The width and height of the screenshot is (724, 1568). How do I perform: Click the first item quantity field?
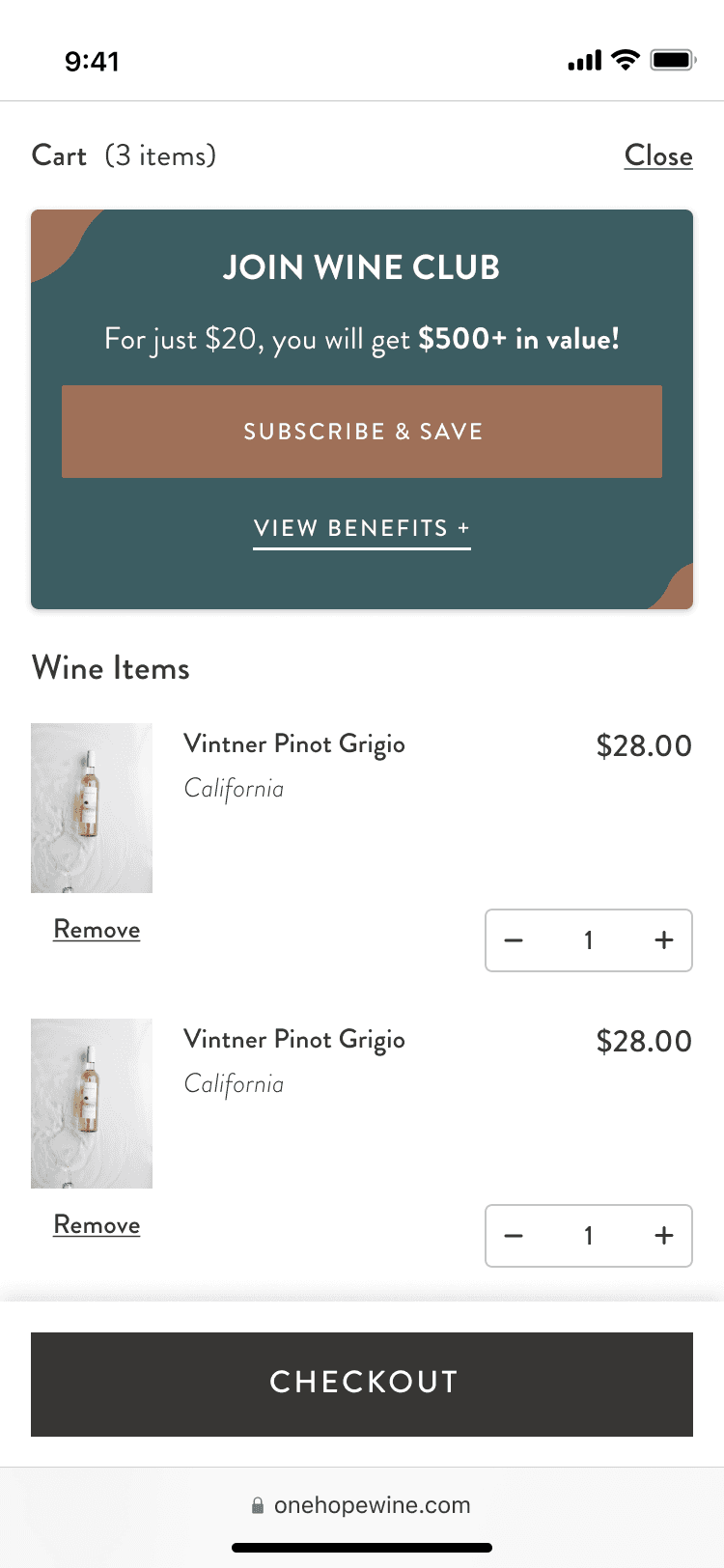point(588,940)
